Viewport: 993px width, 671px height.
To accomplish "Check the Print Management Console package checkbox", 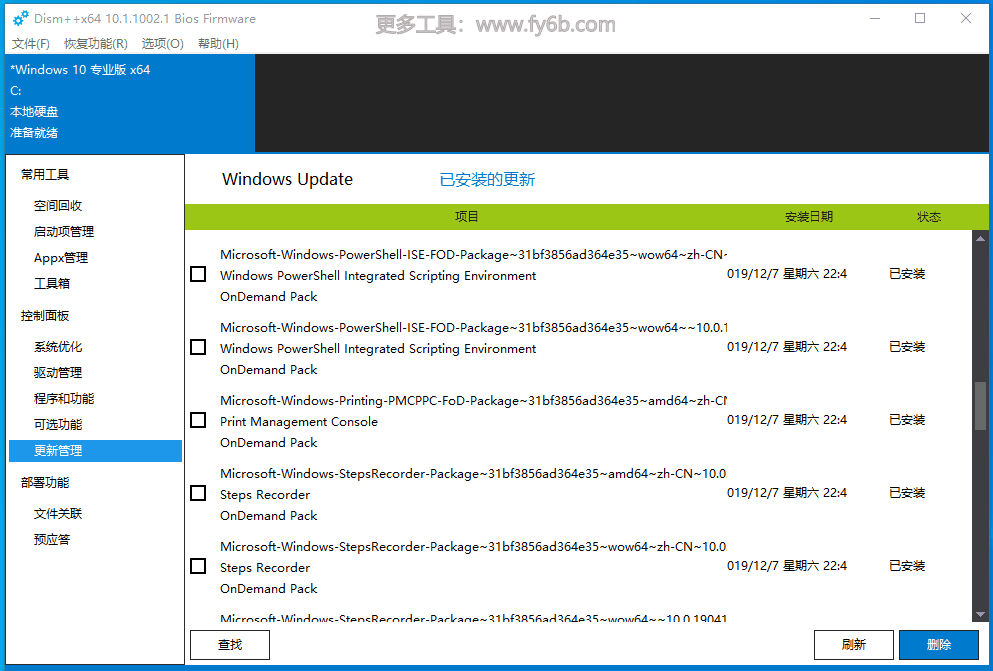I will (x=198, y=420).
